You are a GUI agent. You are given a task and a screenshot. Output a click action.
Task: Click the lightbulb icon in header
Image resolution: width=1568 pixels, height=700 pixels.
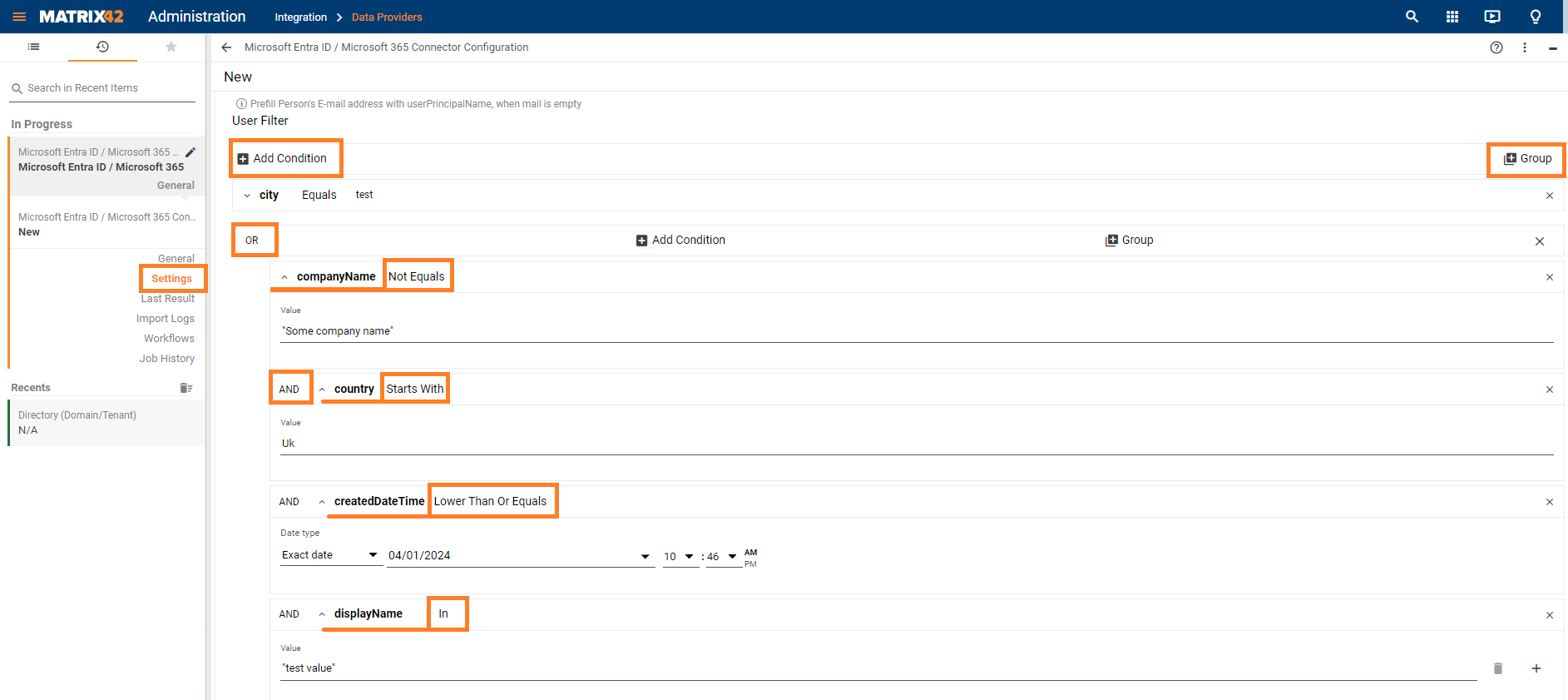[1536, 17]
